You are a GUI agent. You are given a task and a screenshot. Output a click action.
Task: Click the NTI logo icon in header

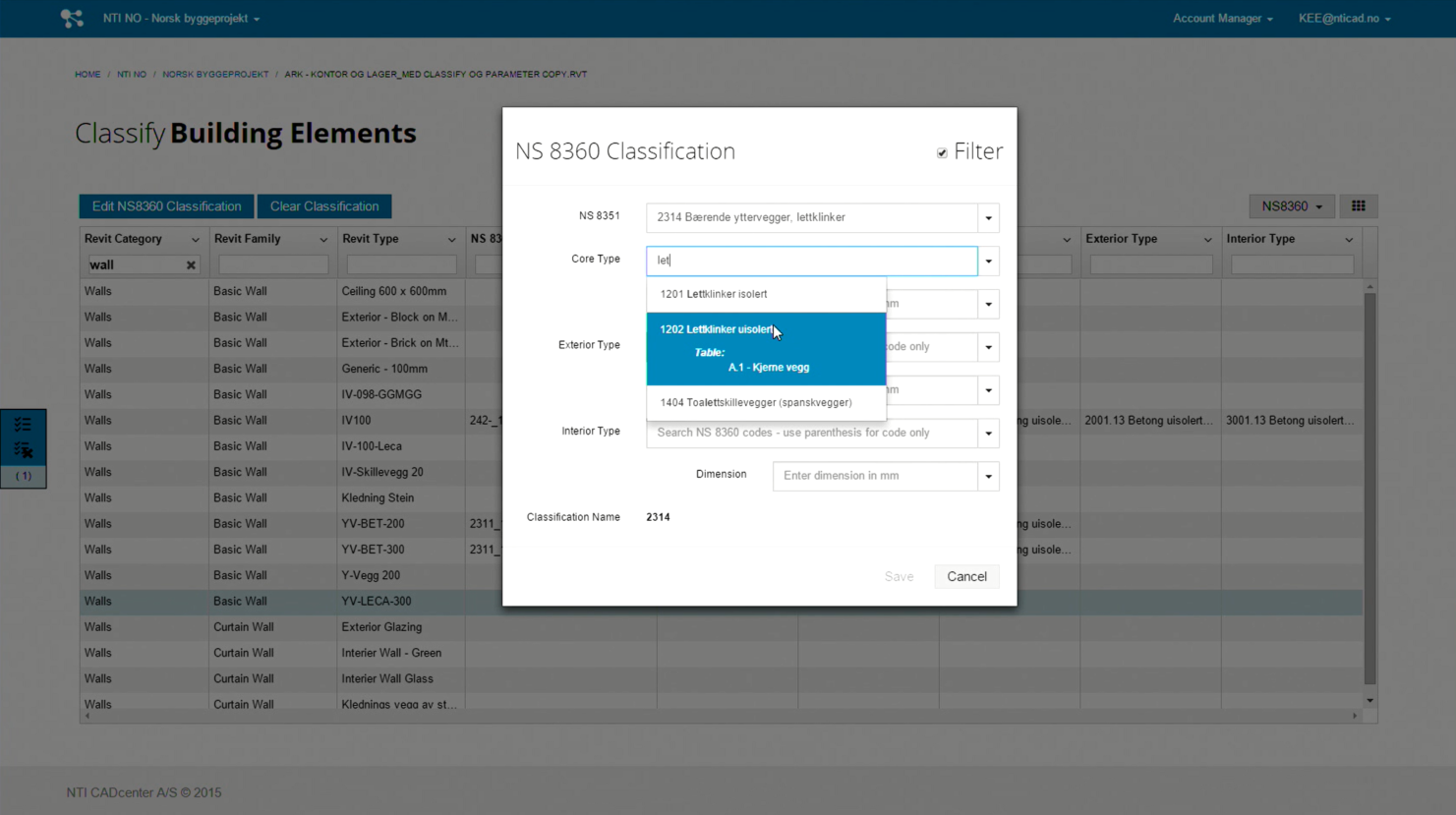(72, 19)
